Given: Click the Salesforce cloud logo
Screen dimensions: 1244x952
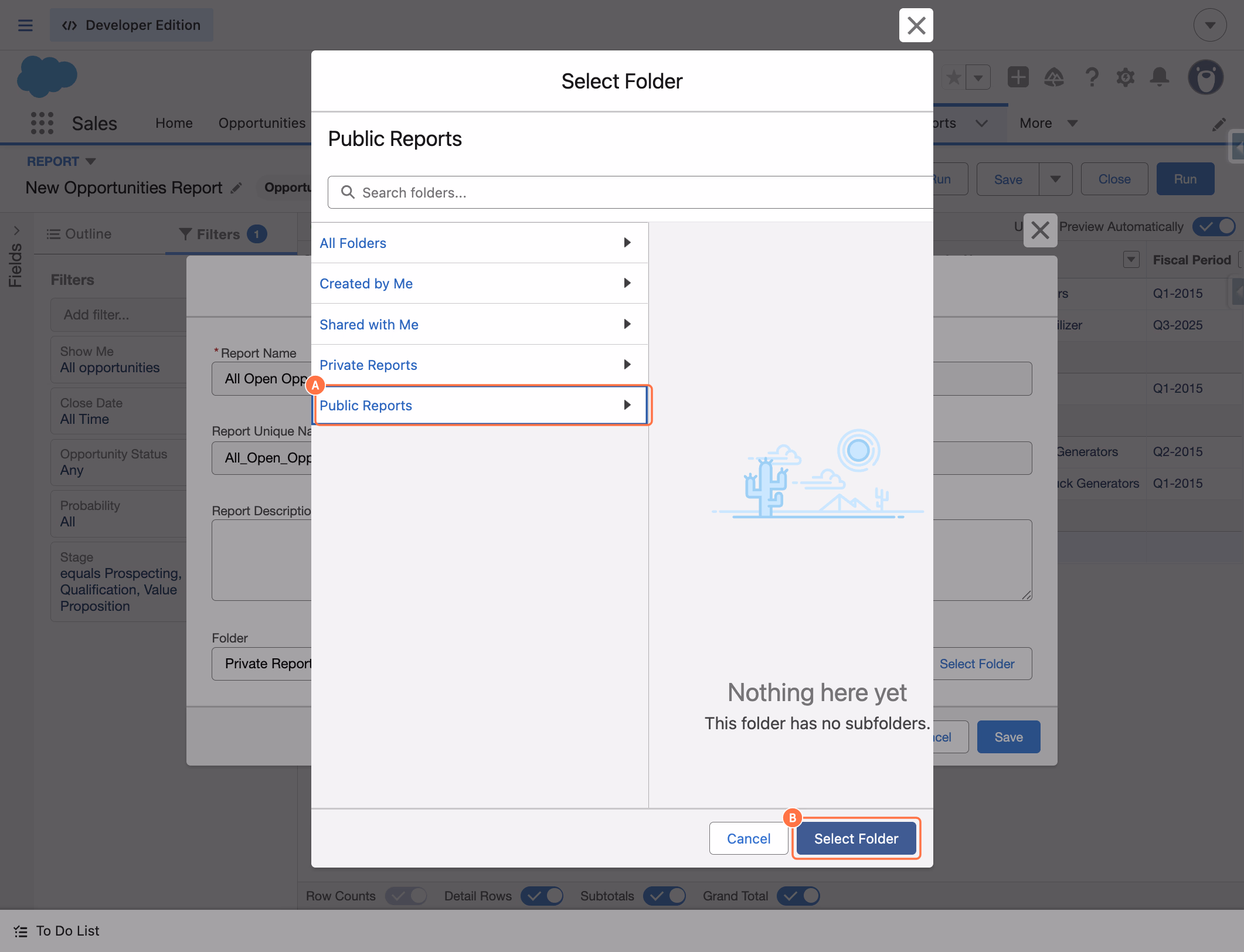Looking at the screenshot, I should point(47,76).
